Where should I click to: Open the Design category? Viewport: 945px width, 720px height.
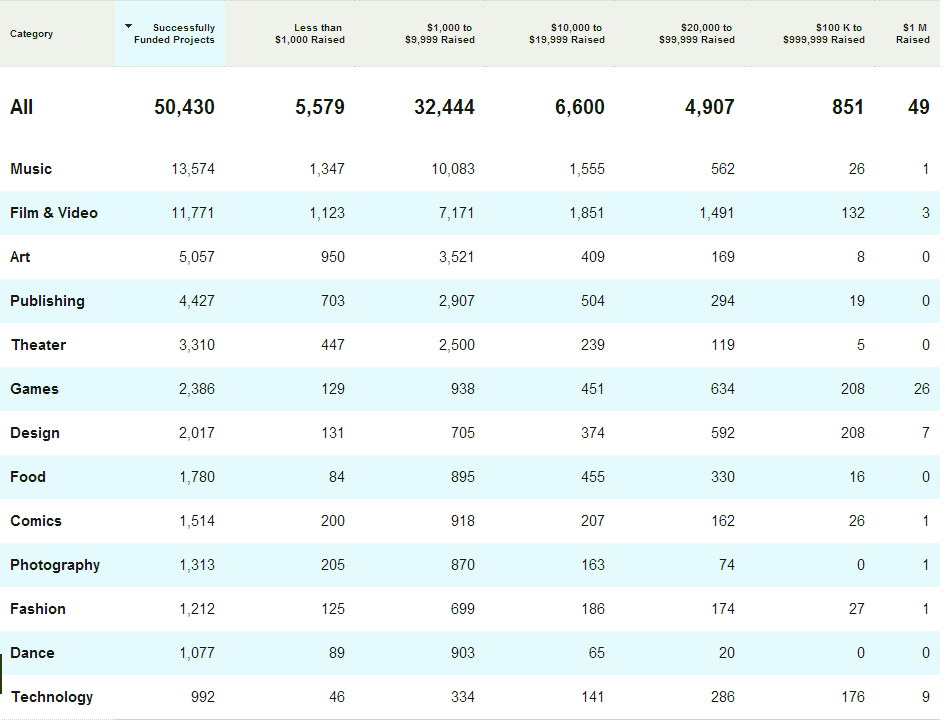coord(35,433)
